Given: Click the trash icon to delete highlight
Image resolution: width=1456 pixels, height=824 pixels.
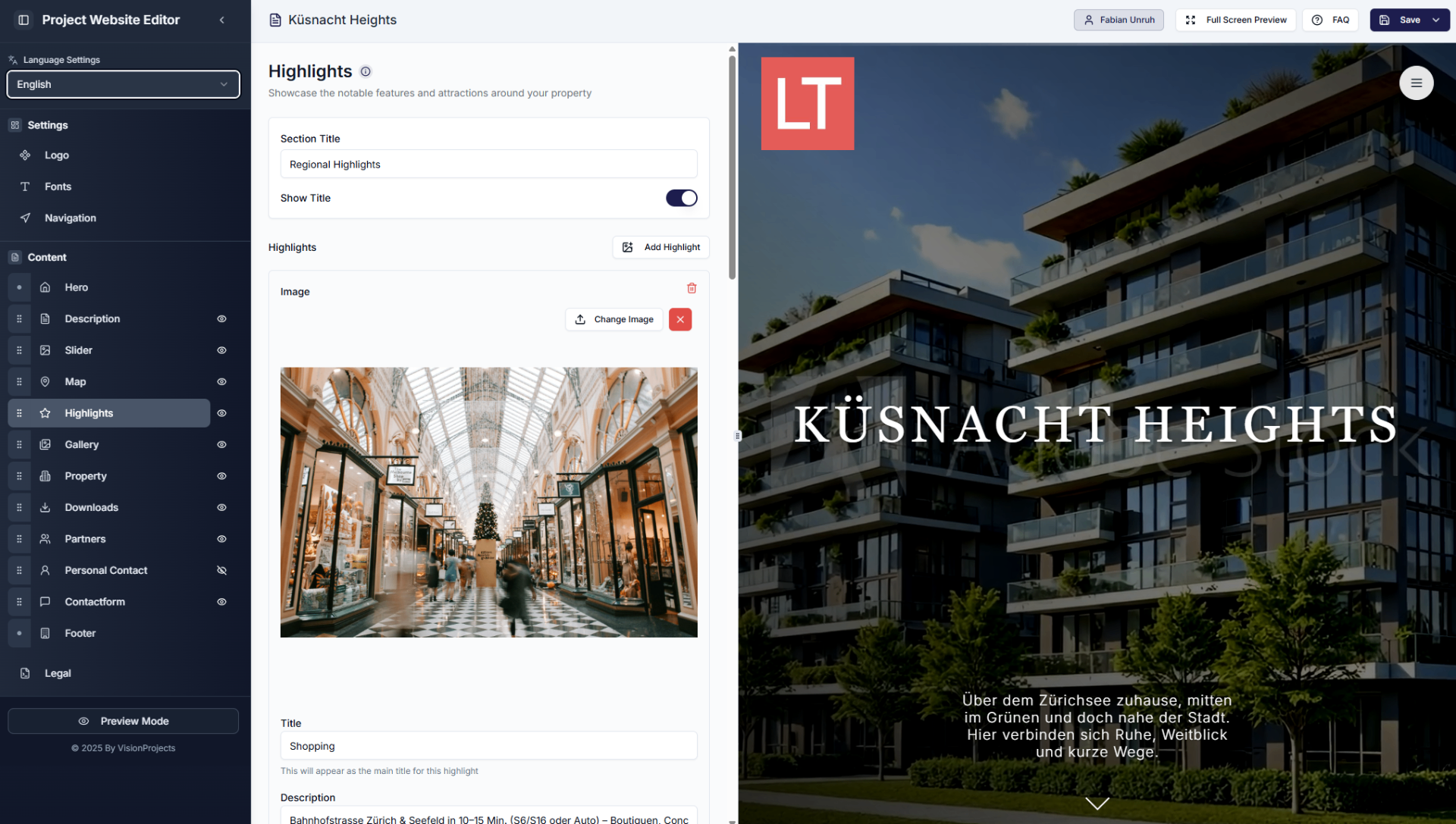Looking at the screenshot, I should coord(692,288).
